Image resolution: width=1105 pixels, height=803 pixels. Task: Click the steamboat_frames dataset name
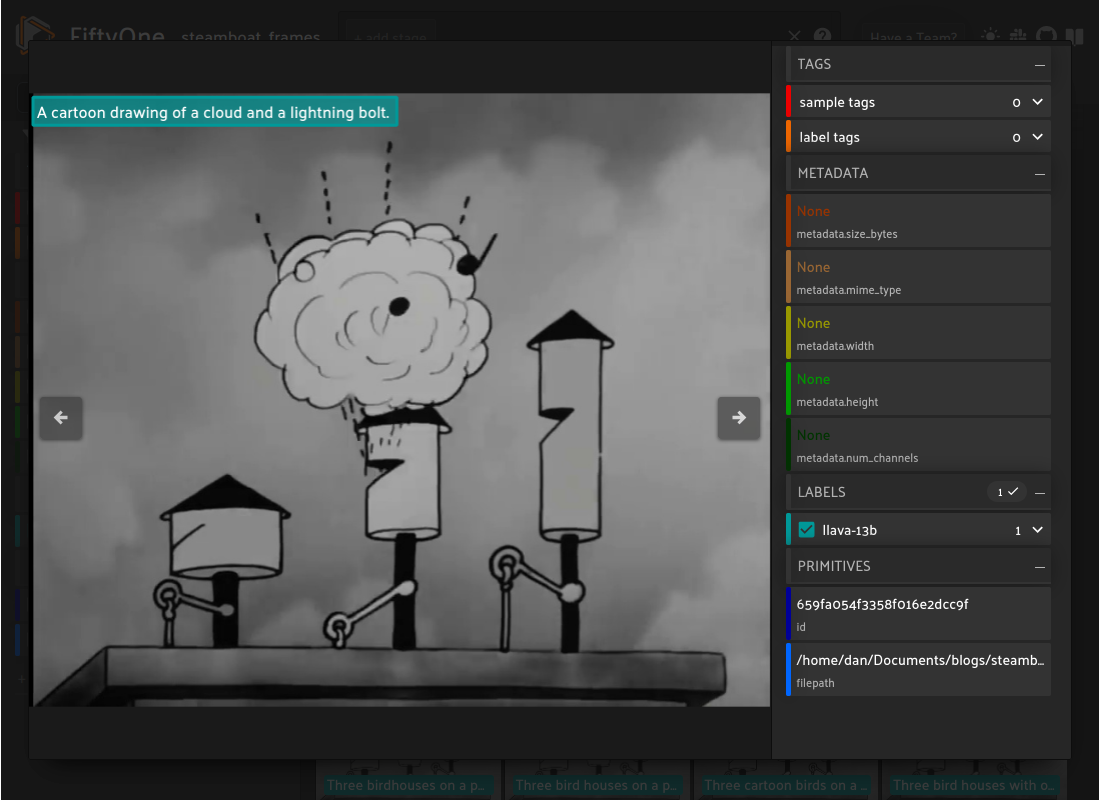pyautogui.click(x=252, y=37)
